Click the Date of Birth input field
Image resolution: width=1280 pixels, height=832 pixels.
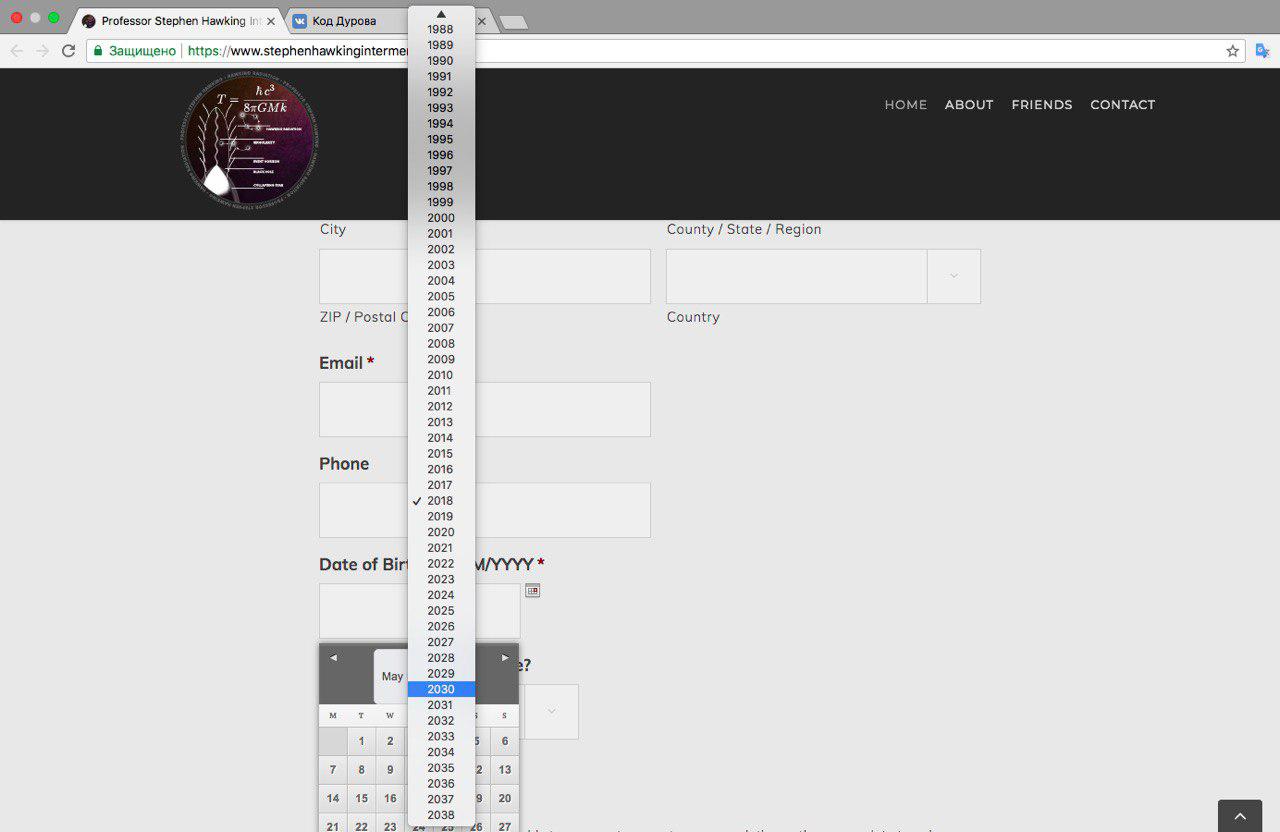click(420, 611)
